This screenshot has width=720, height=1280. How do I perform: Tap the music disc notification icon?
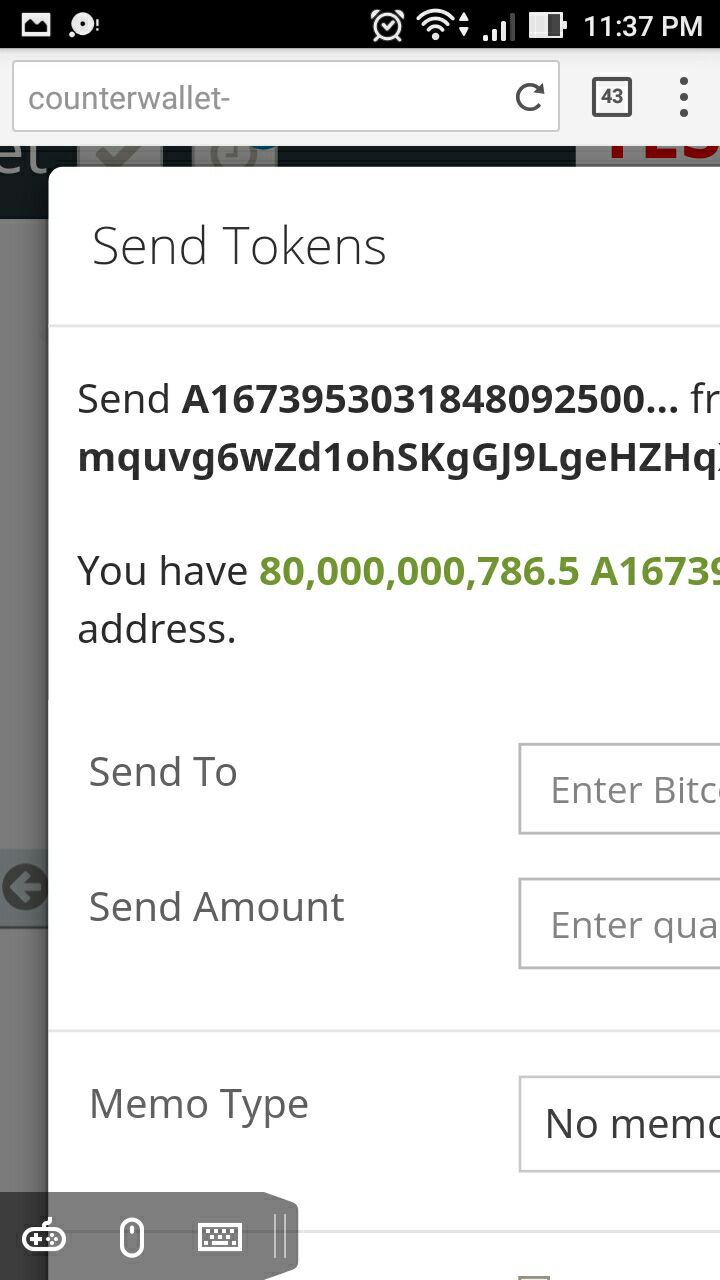coord(84,25)
